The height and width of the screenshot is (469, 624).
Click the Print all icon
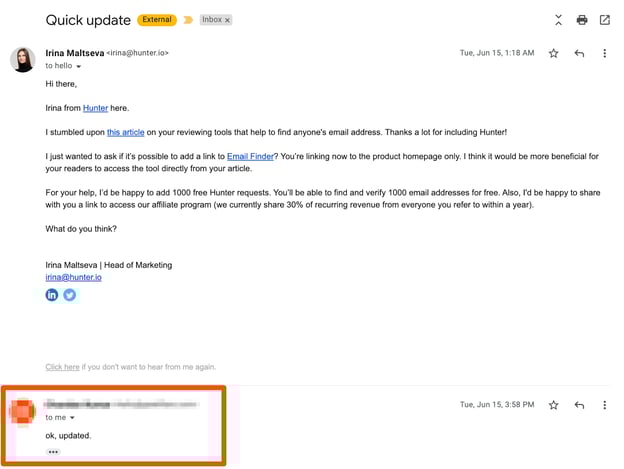(x=582, y=20)
